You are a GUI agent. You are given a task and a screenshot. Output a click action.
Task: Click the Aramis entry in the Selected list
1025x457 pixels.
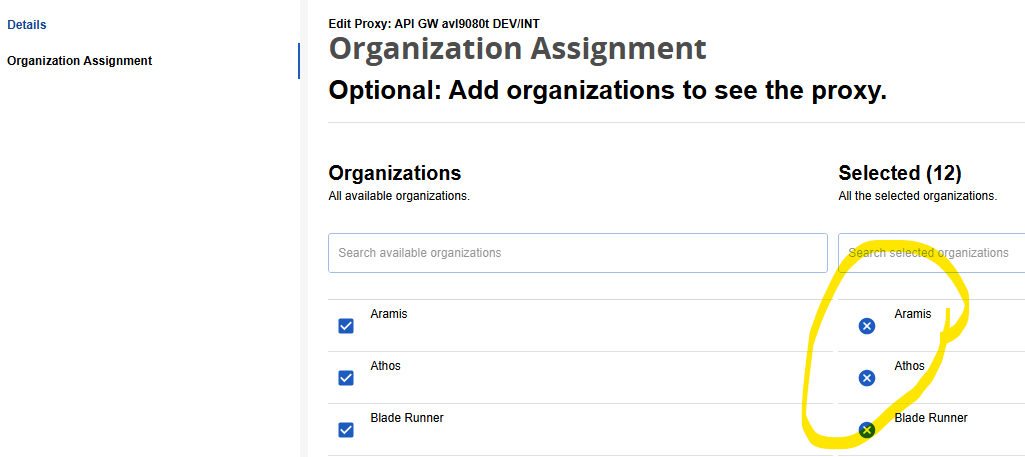913,314
